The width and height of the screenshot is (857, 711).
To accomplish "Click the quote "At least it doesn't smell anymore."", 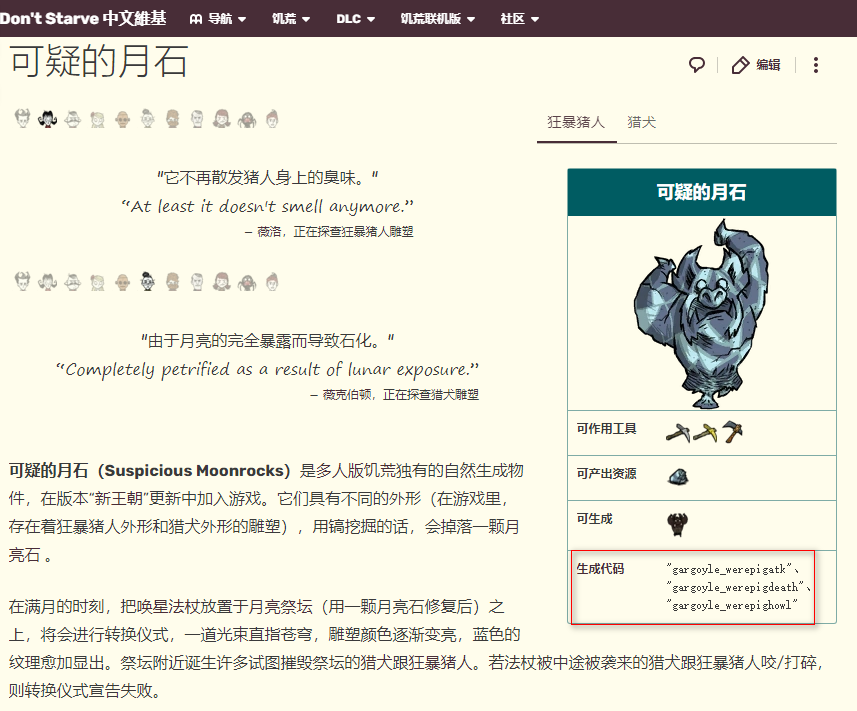I will [x=267, y=206].
